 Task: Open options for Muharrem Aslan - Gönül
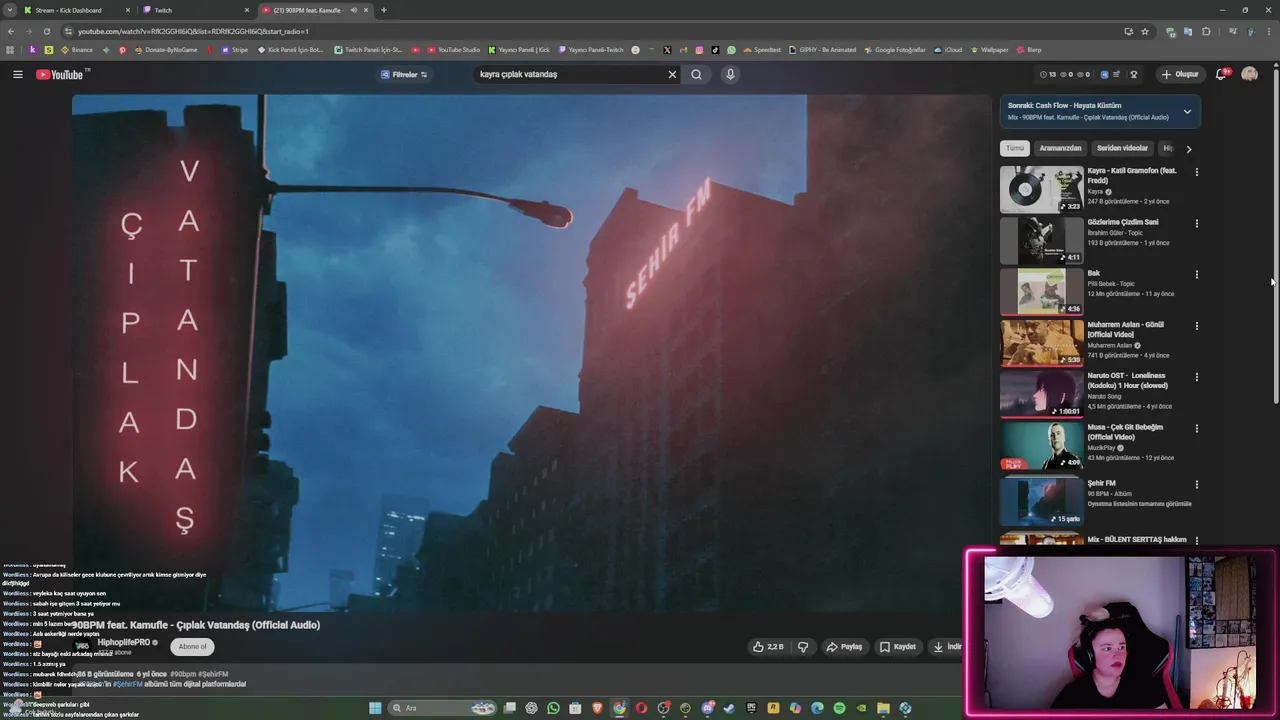tap(1196, 326)
